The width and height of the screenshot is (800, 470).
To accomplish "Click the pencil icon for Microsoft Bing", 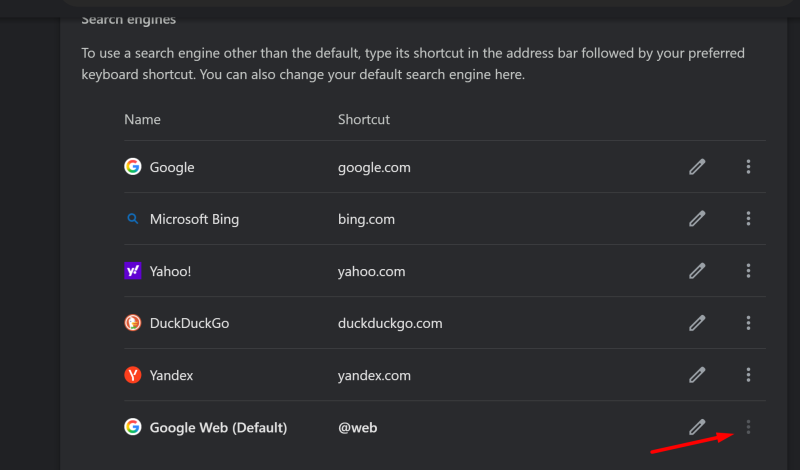I will (697, 219).
